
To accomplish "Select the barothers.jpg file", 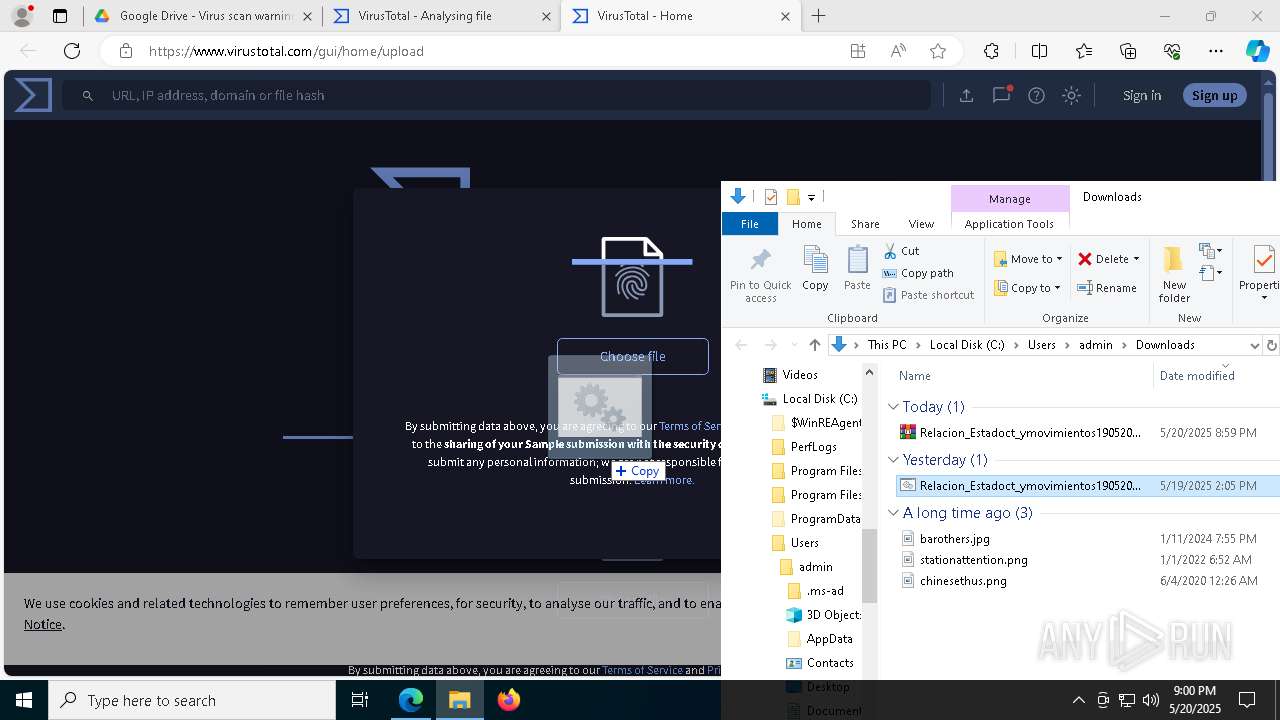I will pos(955,539).
